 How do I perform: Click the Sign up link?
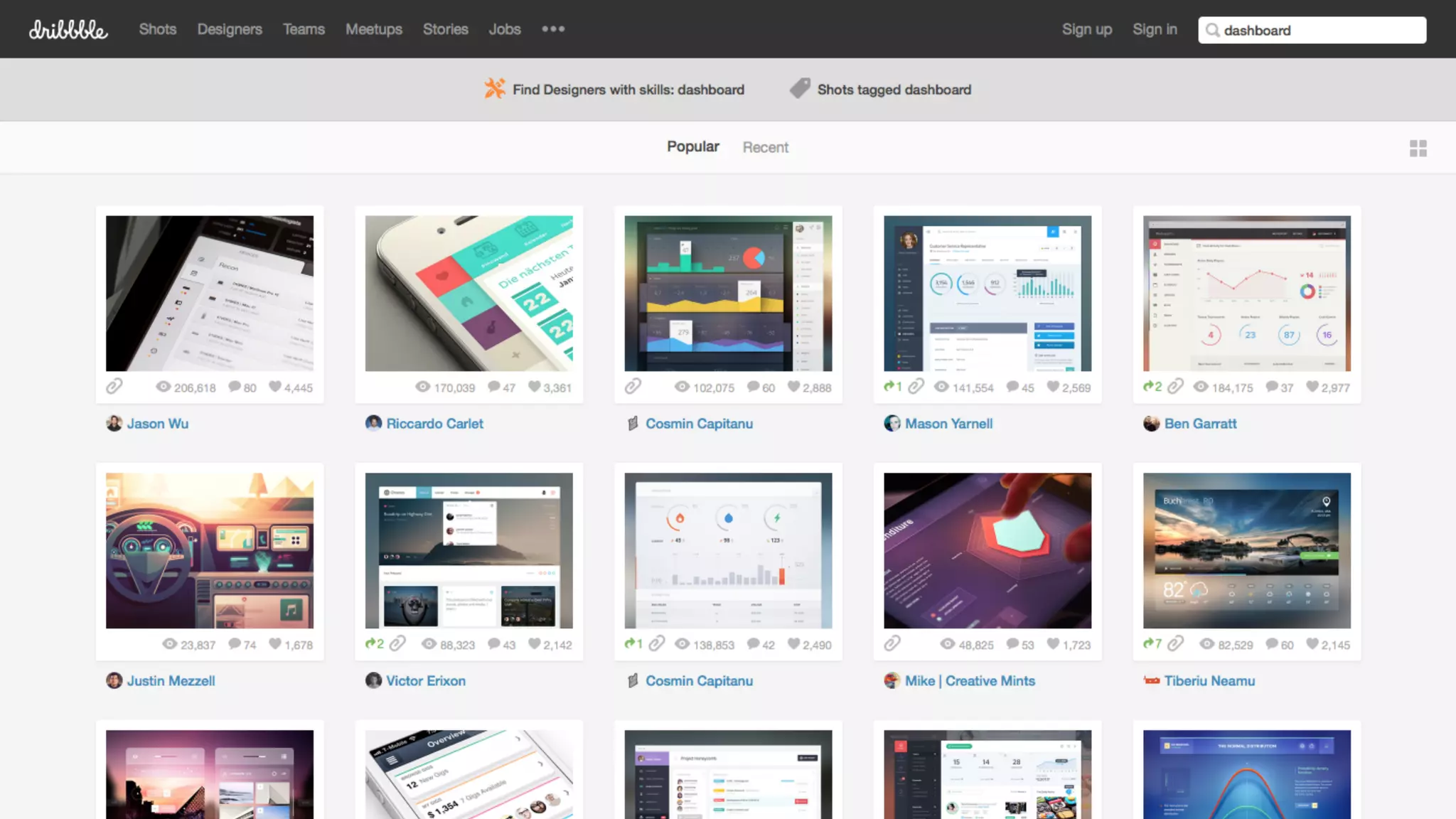[1086, 29]
